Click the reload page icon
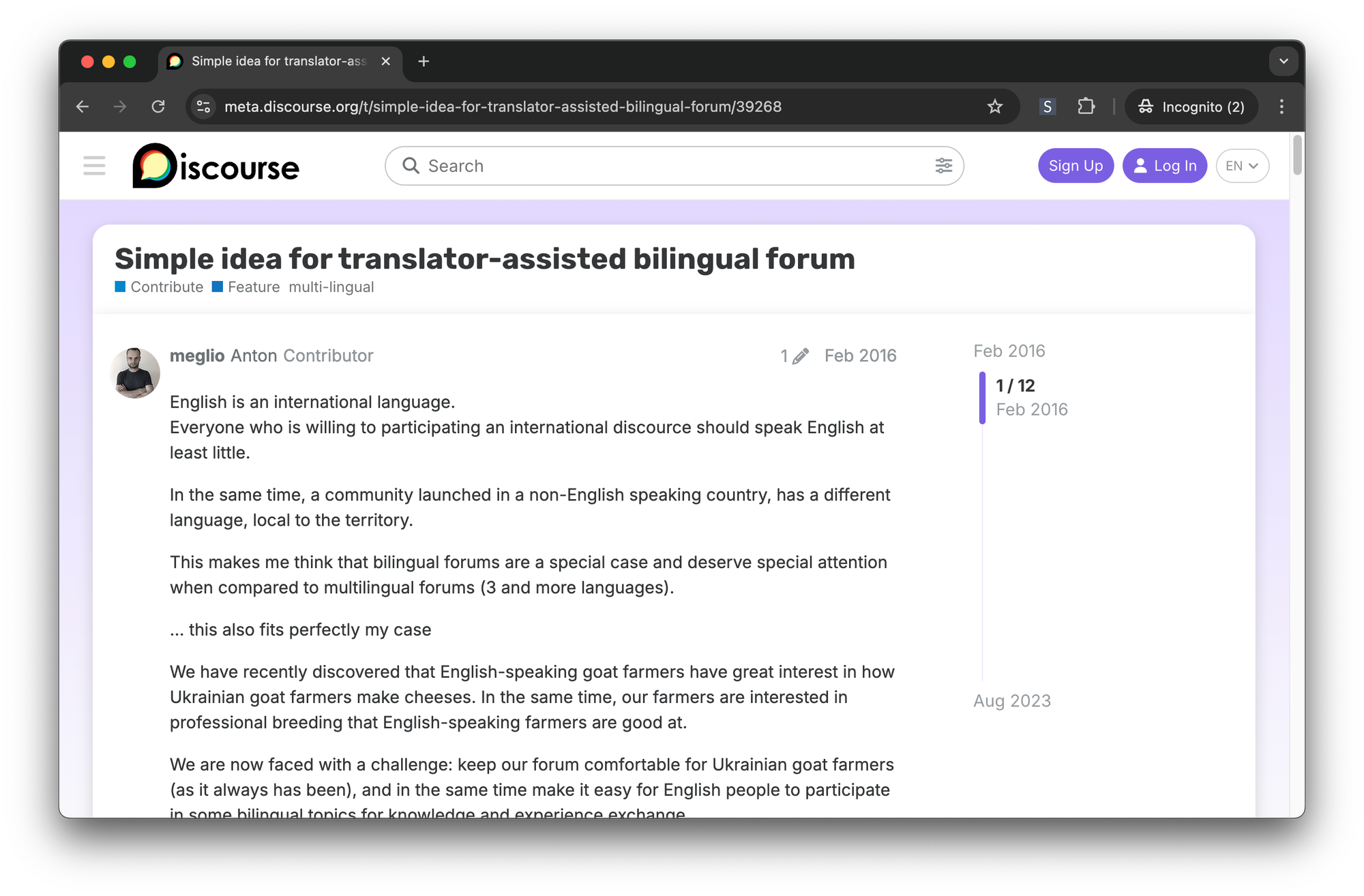 (x=158, y=106)
